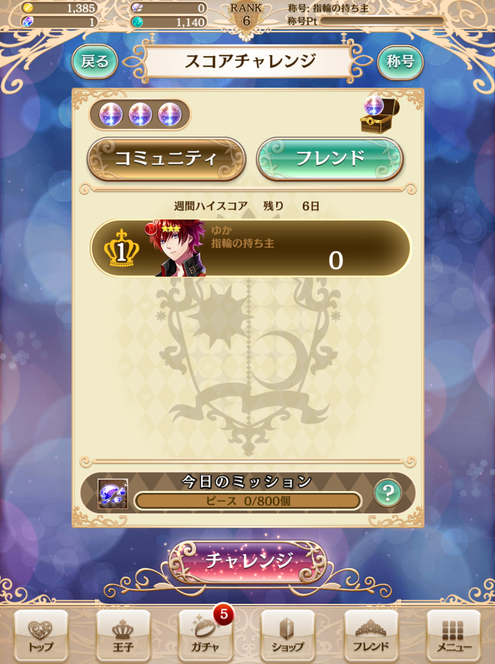Open the メニュー grid menu

(454, 636)
